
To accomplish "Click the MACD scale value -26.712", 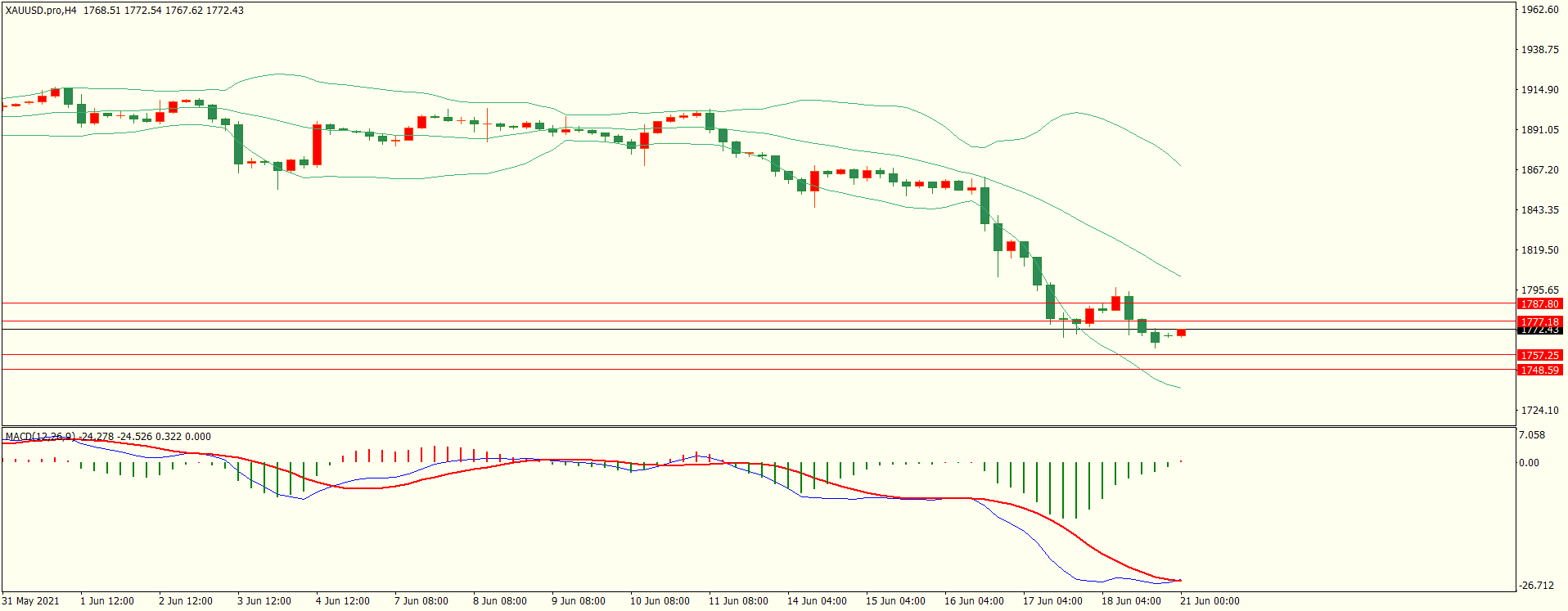I will tap(1536, 586).
